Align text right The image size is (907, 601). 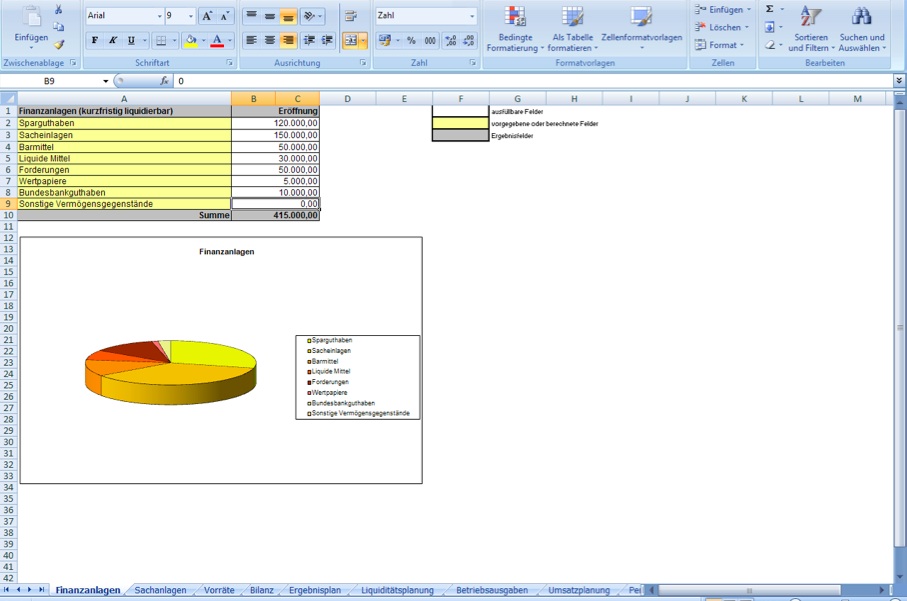[287, 40]
